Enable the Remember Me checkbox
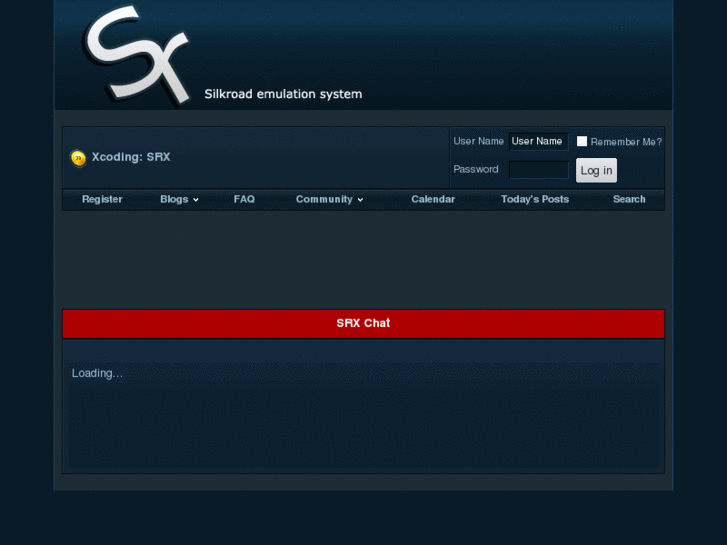The width and height of the screenshot is (727, 545). point(581,141)
